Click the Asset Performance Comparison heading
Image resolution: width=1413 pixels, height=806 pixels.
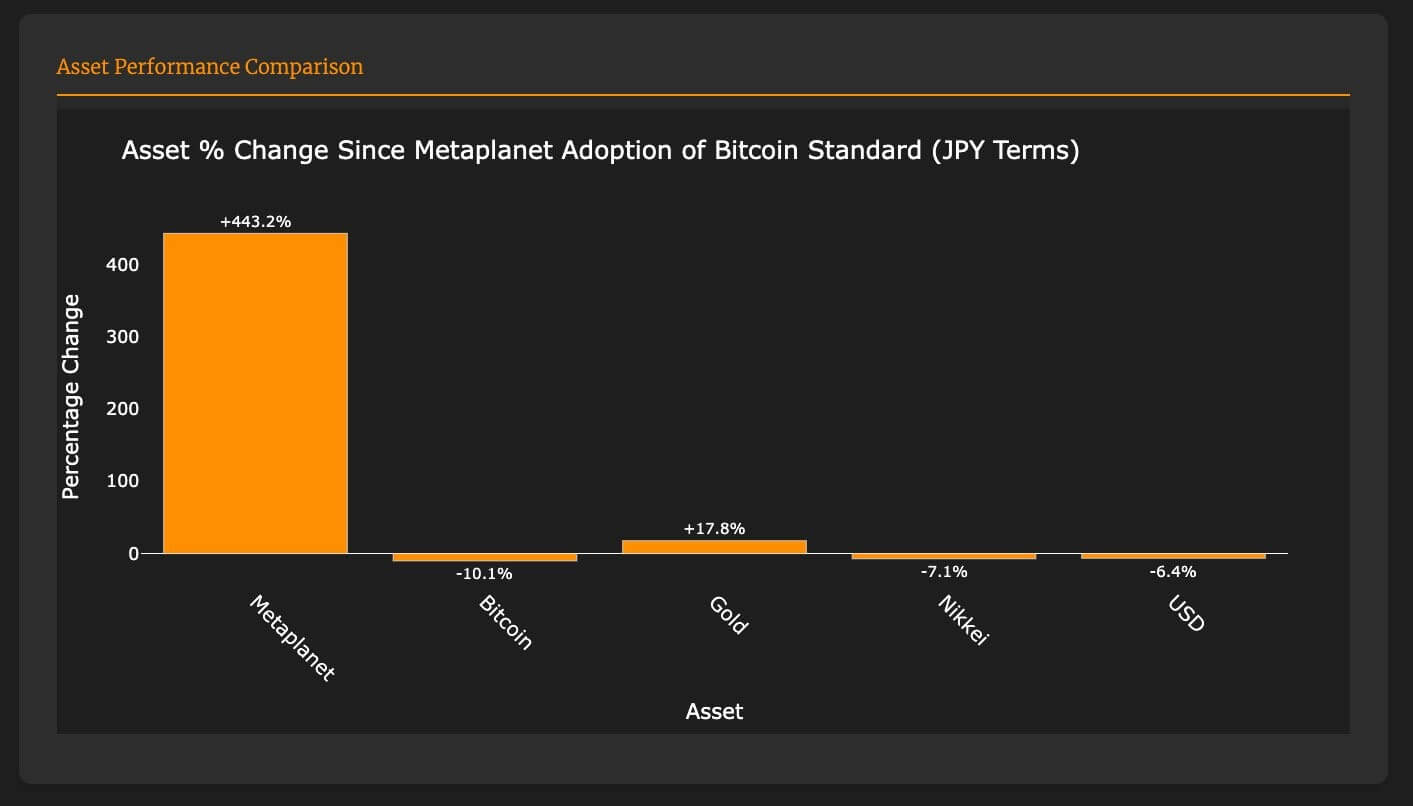point(210,67)
